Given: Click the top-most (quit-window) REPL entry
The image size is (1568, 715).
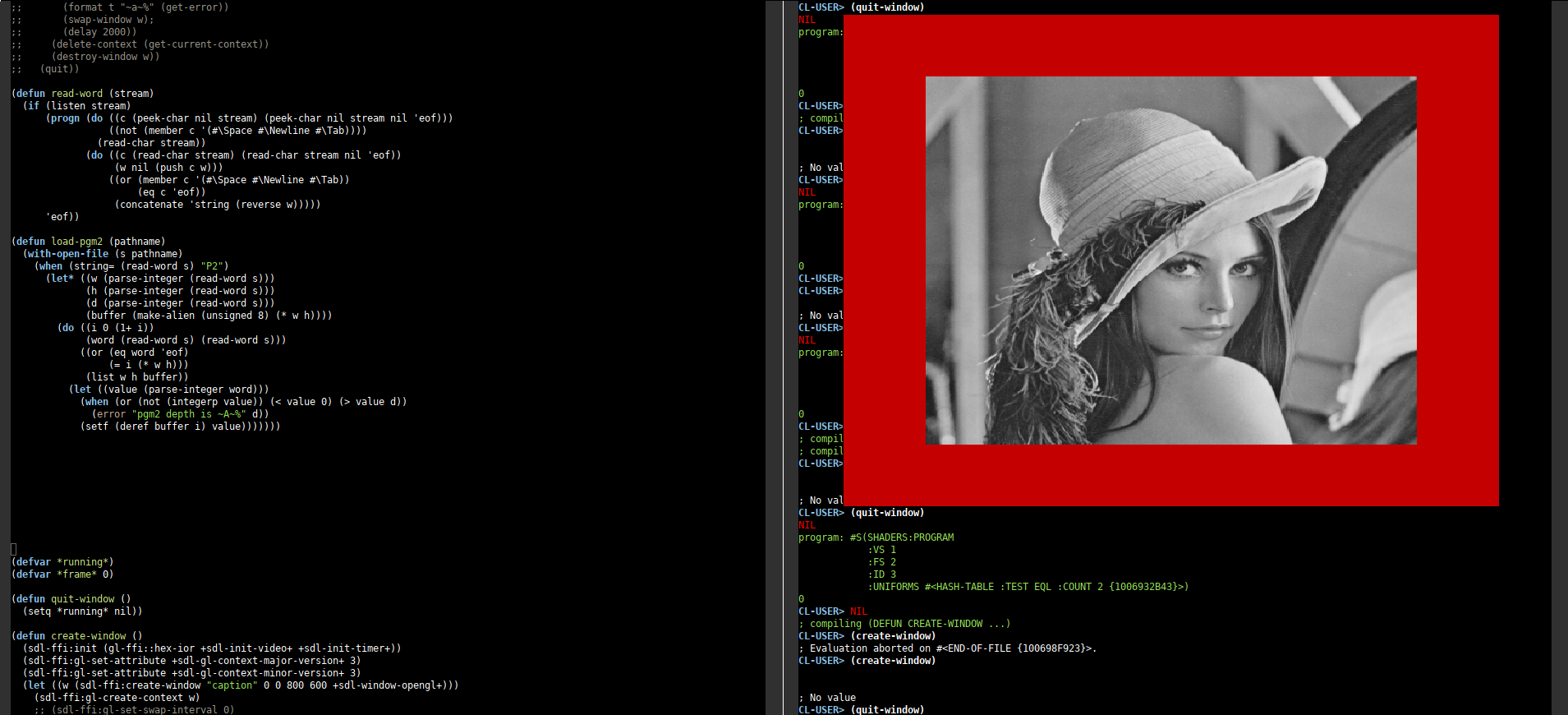Looking at the screenshot, I should click(887, 7).
